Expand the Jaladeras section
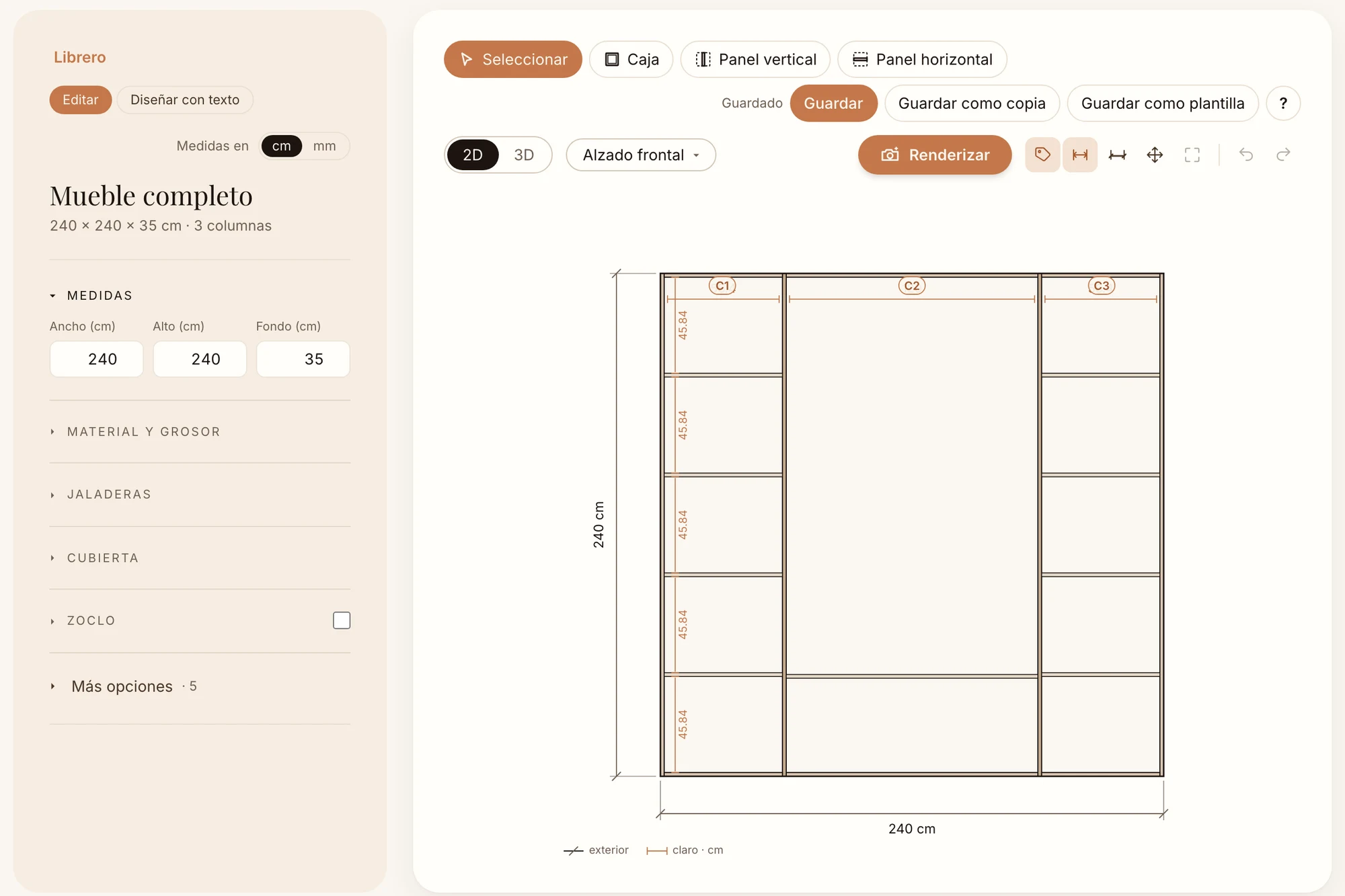Image resolution: width=1345 pixels, height=896 pixels. click(102, 495)
